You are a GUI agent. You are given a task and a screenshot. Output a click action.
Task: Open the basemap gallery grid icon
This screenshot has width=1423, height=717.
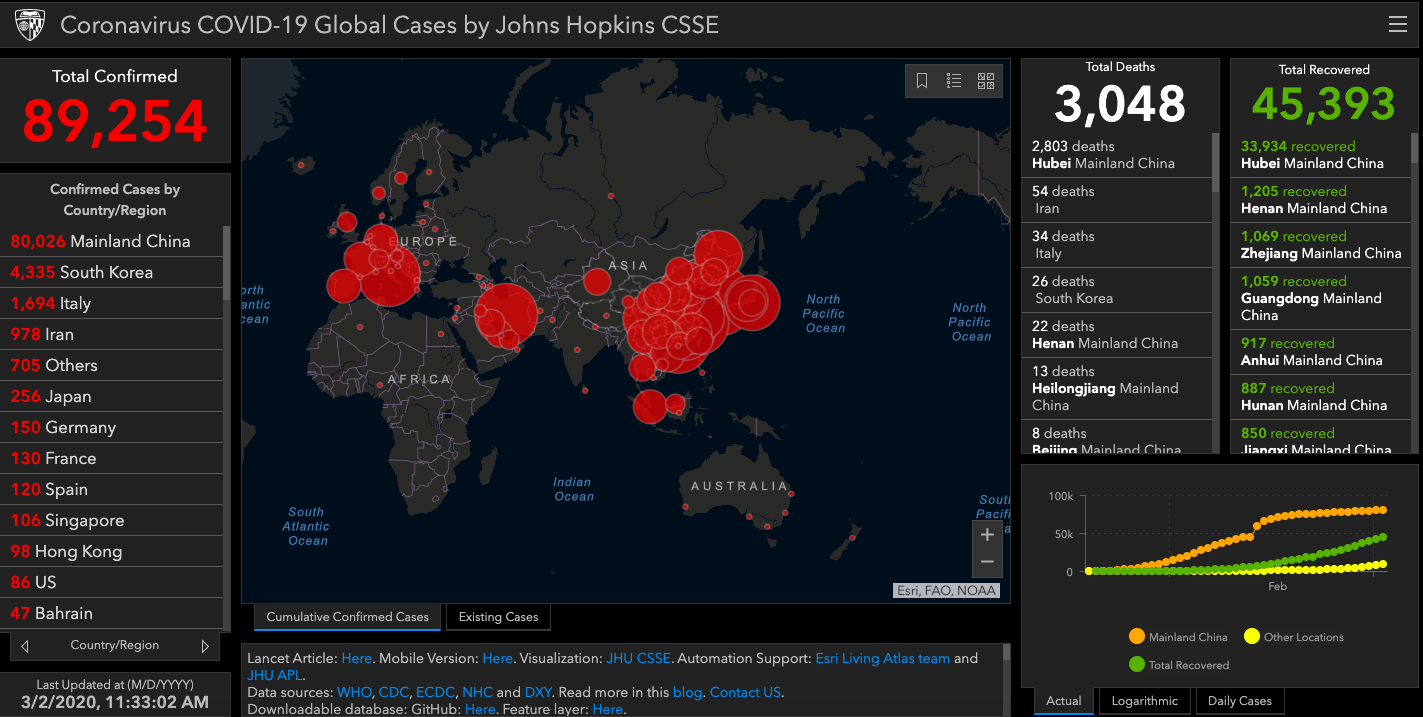[x=985, y=81]
